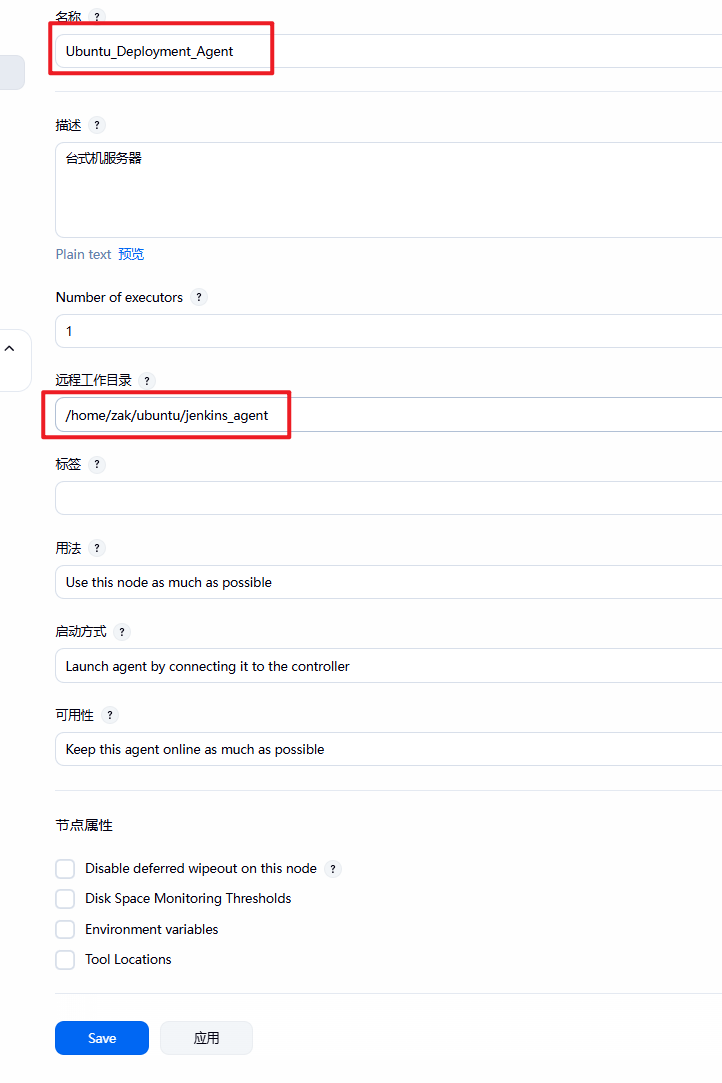Click the 应用 apply button
This screenshot has width=722, height=1083.
click(206, 1038)
